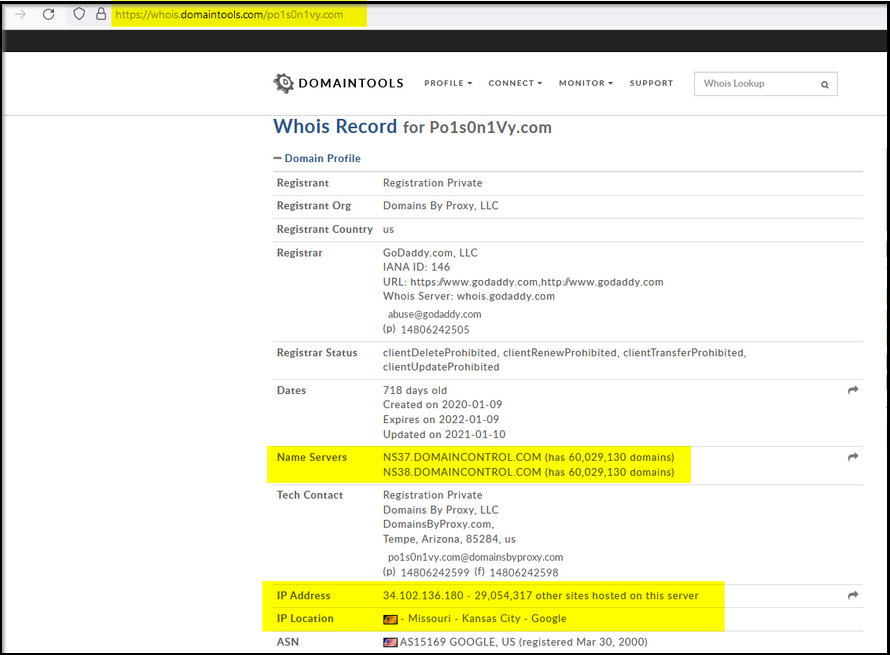Go to the SUPPORT page
Screen dimensions: 890x655
651,83
